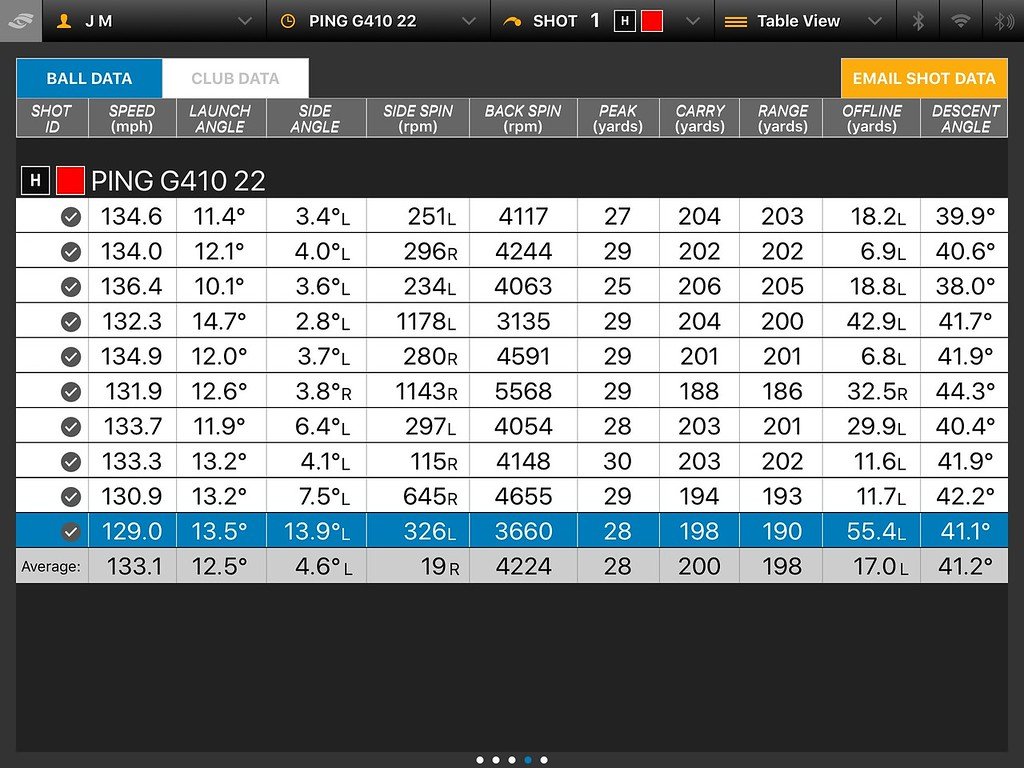The height and width of the screenshot is (768, 1024).
Task: Select the PING G410 22 group heading
Action: click(x=178, y=181)
